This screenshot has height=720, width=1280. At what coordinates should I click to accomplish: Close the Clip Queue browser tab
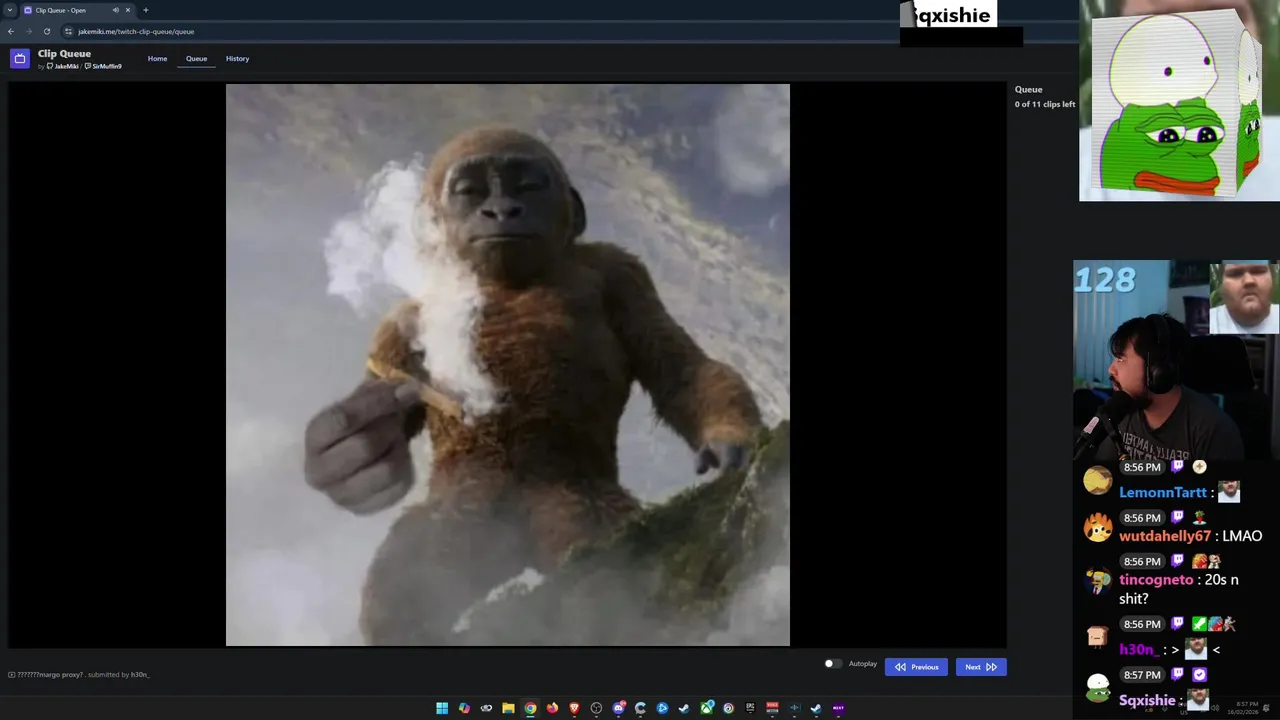[x=128, y=10]
